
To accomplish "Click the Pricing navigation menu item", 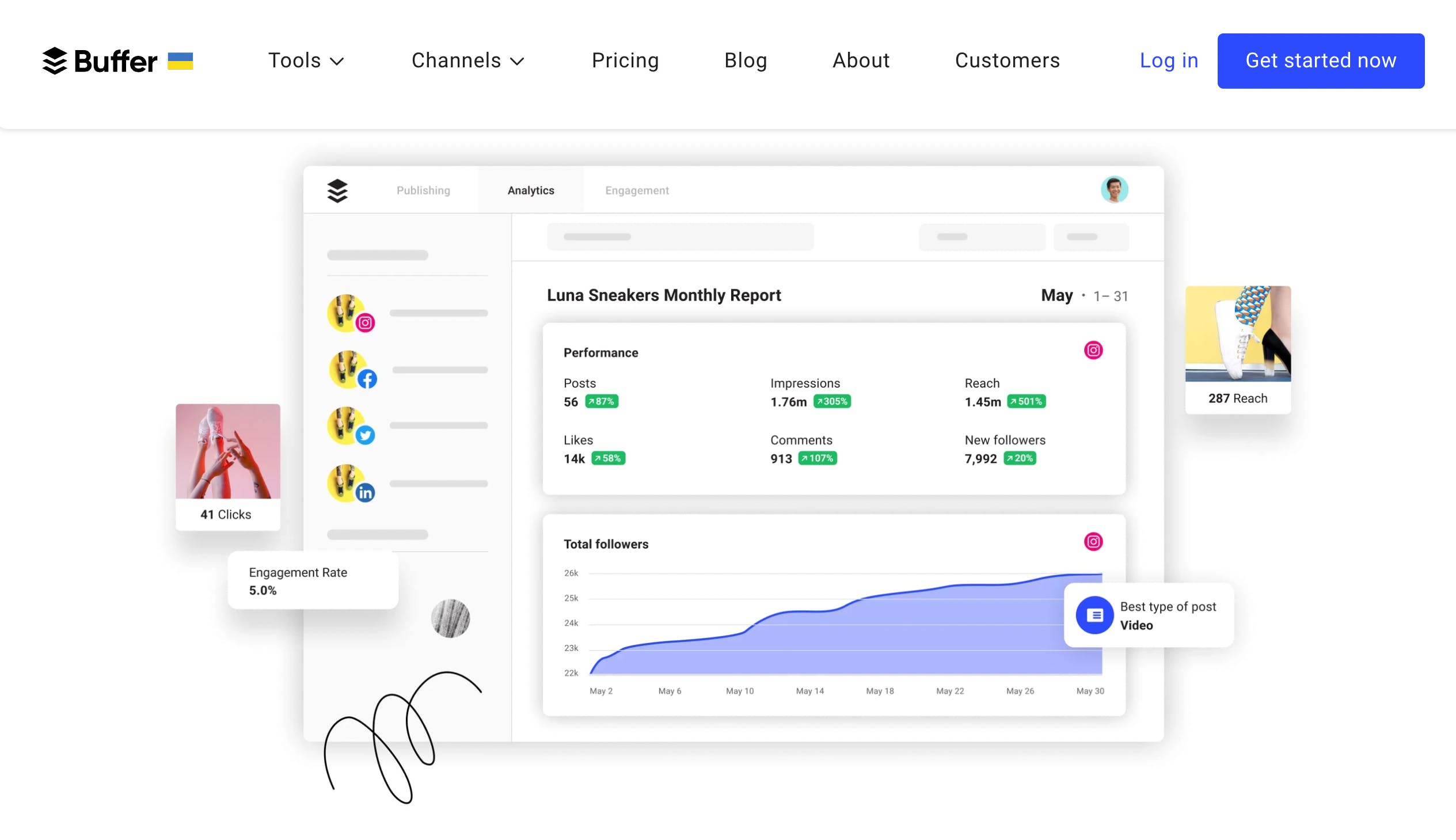I will (625, 60).
